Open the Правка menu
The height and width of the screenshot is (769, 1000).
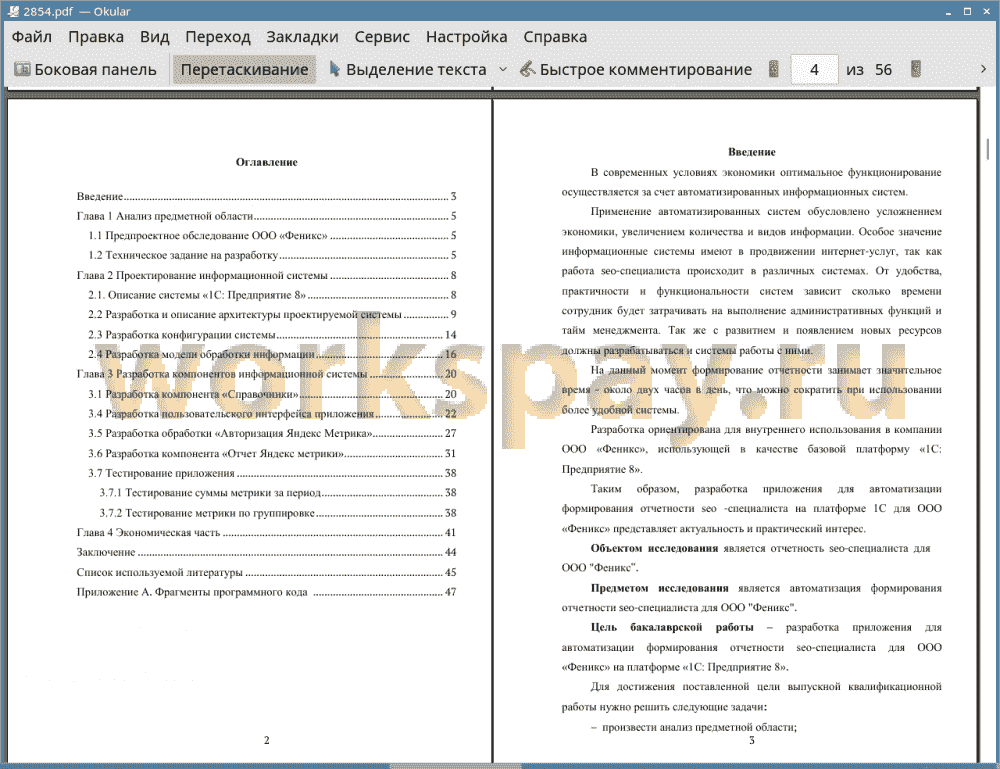(96, 37)
